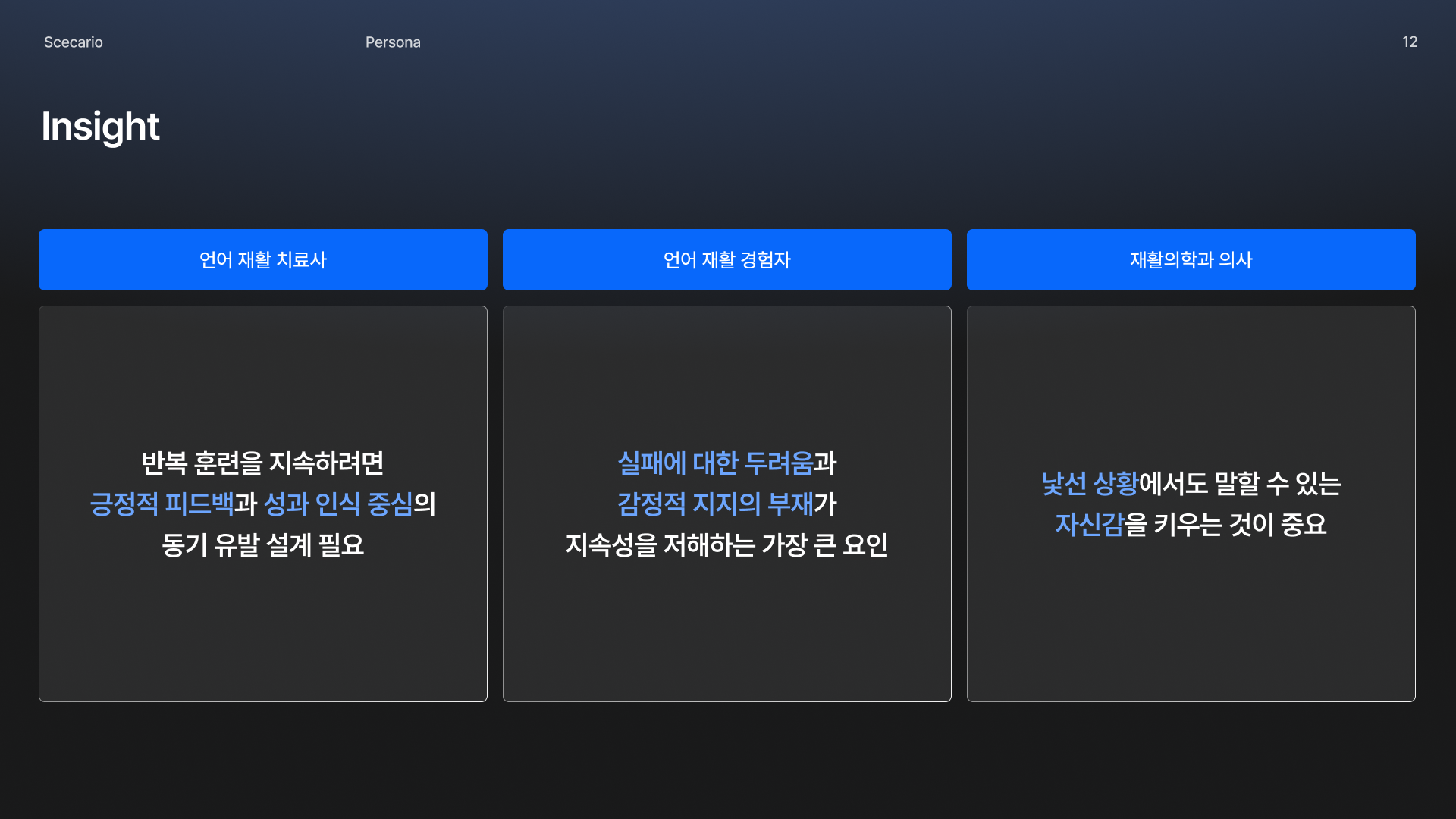Click text 키우는 것이 중요
The image size is (1456, 819).
point(1240,524)
